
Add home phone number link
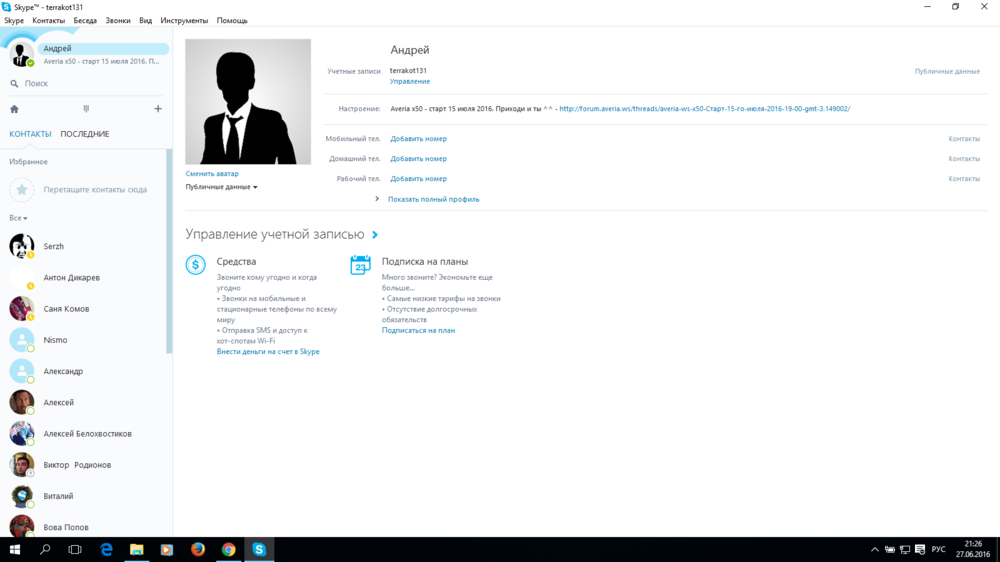pyautogui.click(x=418, y=159)
